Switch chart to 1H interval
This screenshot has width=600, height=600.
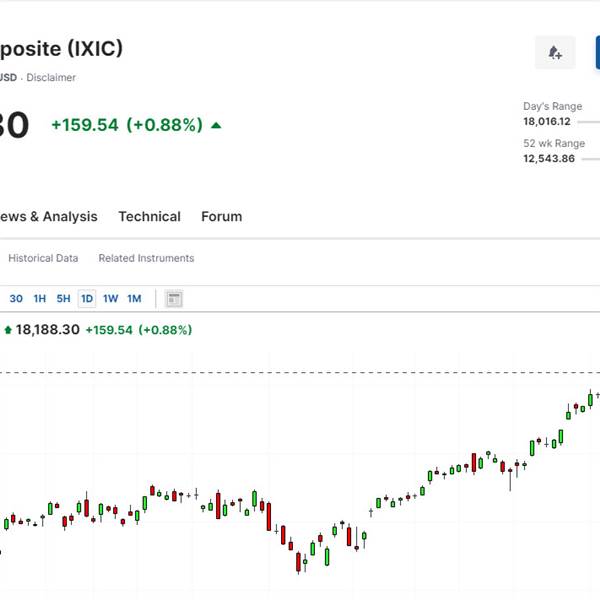coord(40,298)
